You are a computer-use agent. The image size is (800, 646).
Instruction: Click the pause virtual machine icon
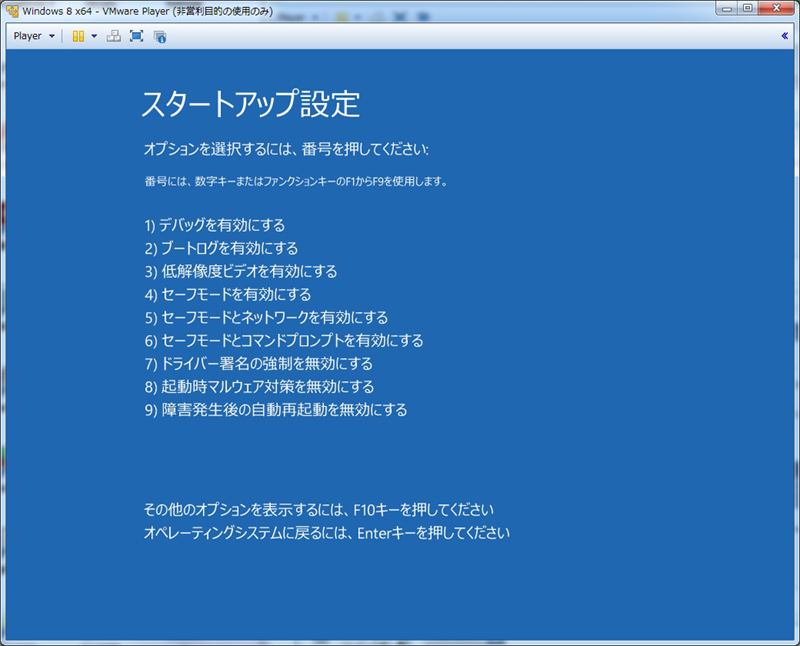[78, 36]
